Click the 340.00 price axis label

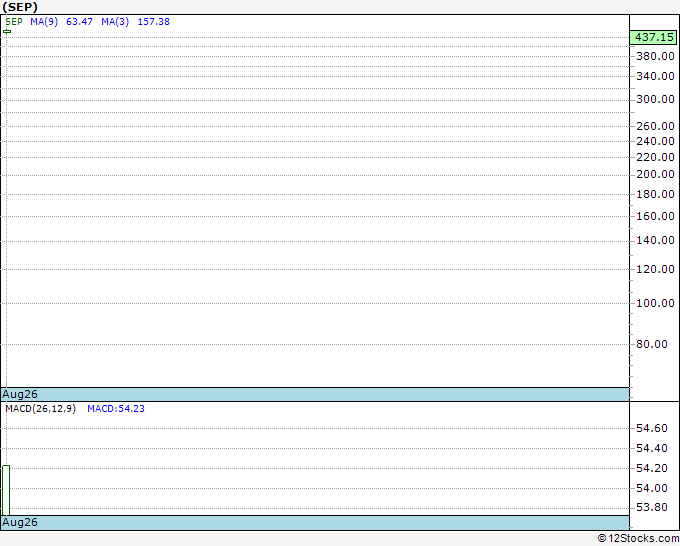point(655,76)
